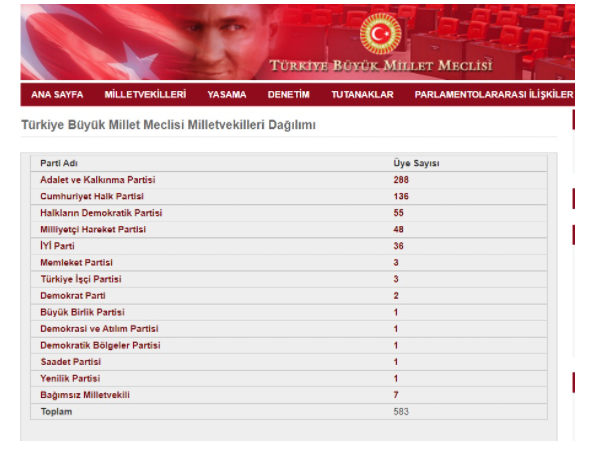Viewport: 590px width, 460px height.
Task: Open the MİLLETVEKİLLERİ menu
Action: (145, 94)
